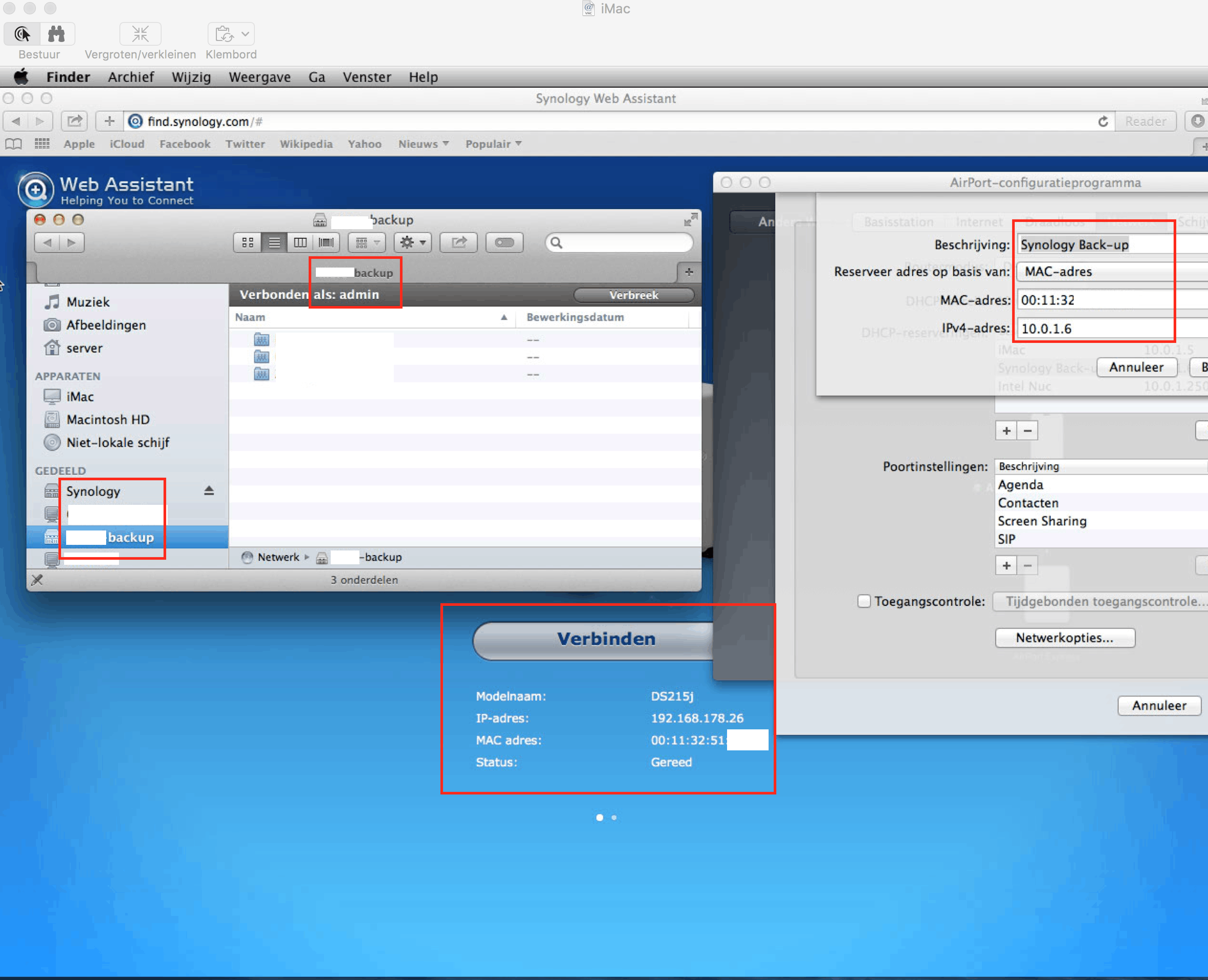Open the Archief menu

point(130,77)
